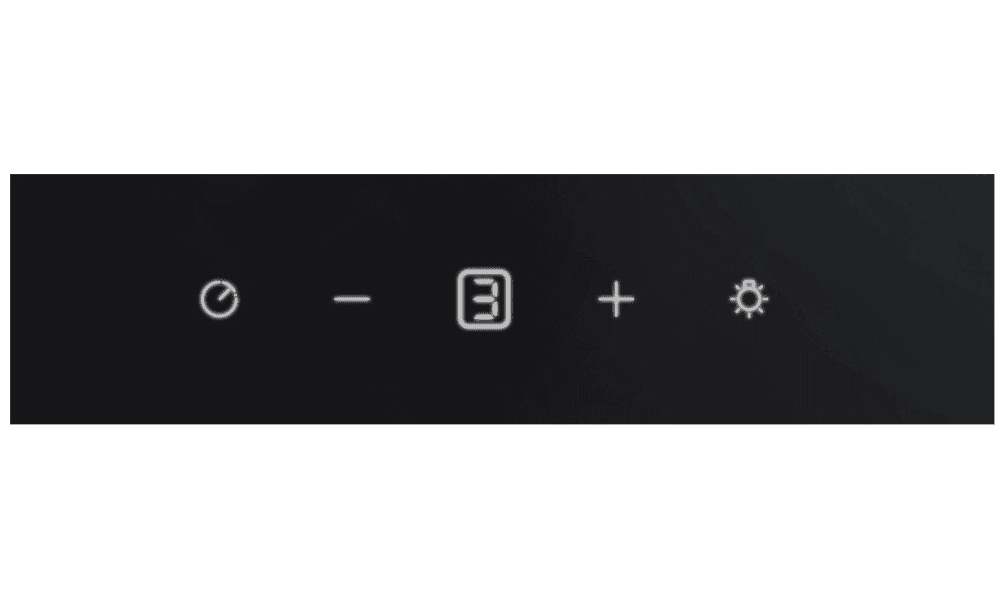The width and height of the screenshot is (1005, 600).
Task: Start the delayed shut-off timer
Action: [x=219, y=299]
